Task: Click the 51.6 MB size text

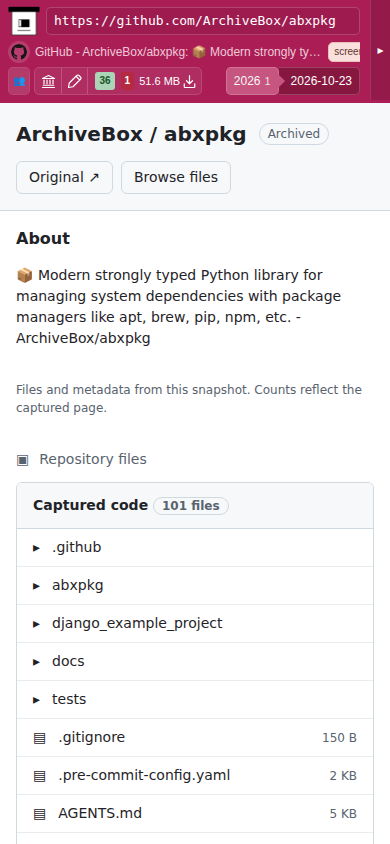Action: 159,81
